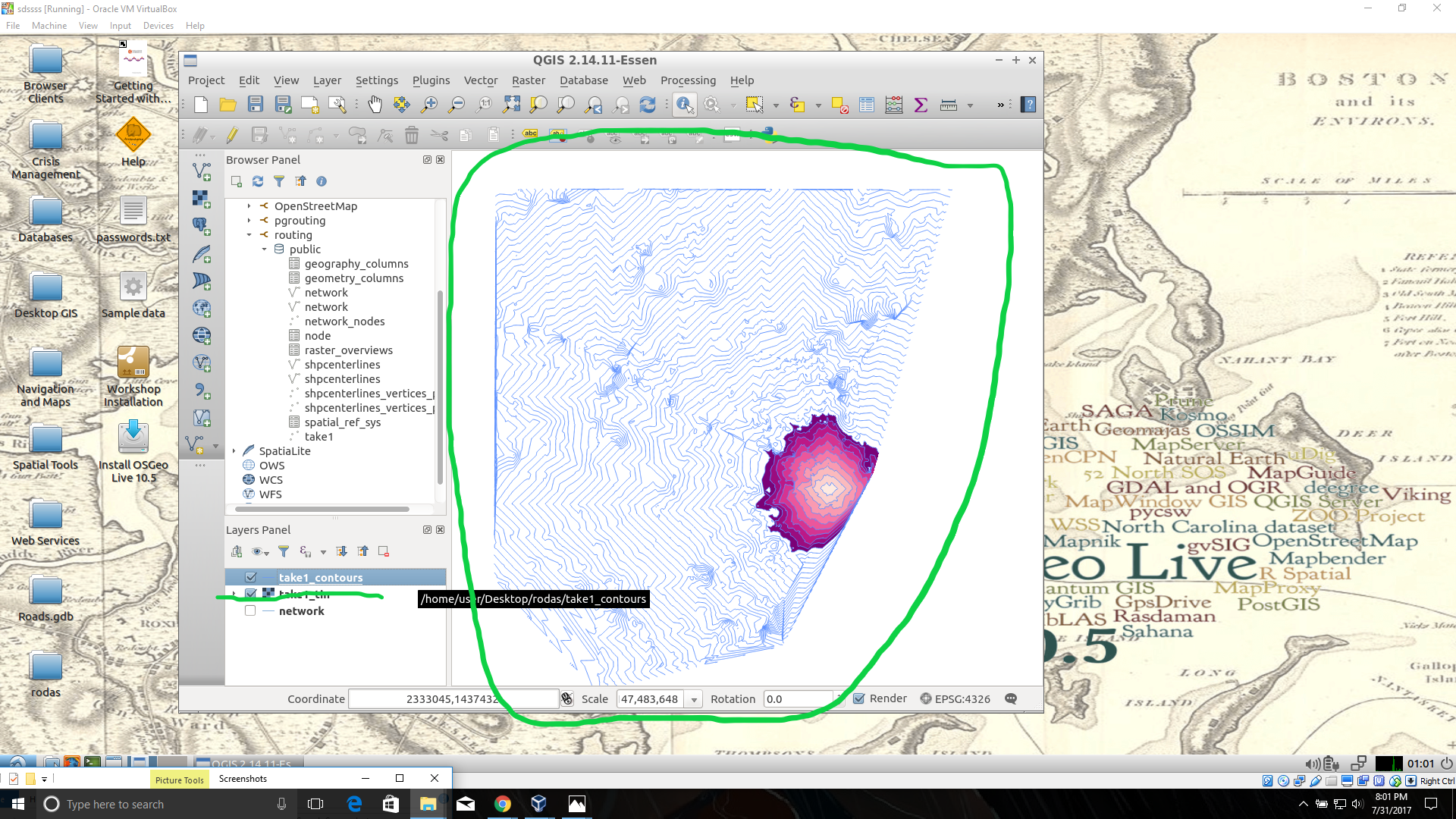Screen dimensions: 1456x819
Task: Select the Pan Map hand tool
Action: (375, 105)
